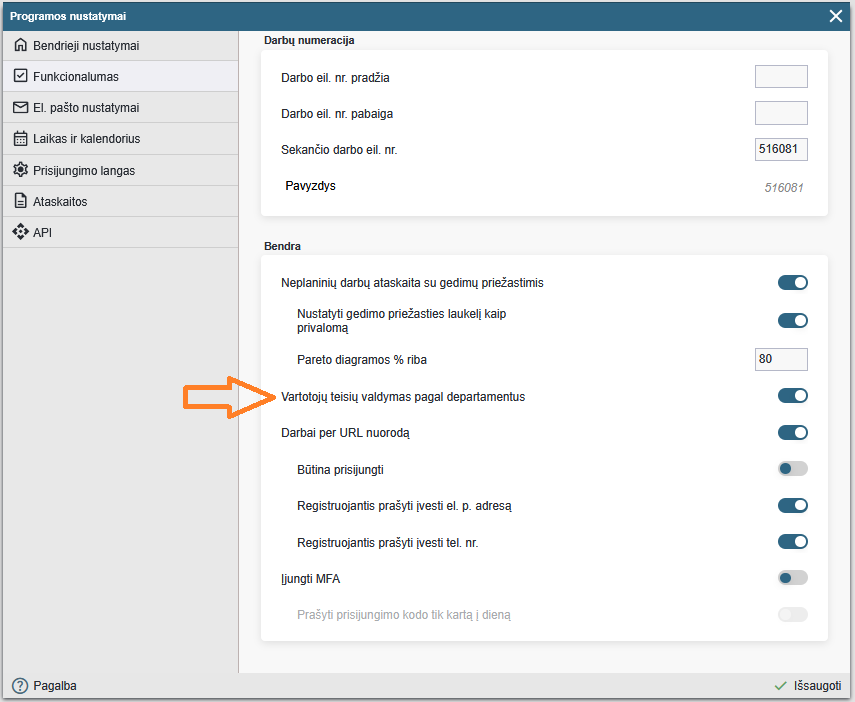Click the checkbox icon beside Funkcionalumas
This screenshot has width=855, height=702.
click(x=20, y=77)
